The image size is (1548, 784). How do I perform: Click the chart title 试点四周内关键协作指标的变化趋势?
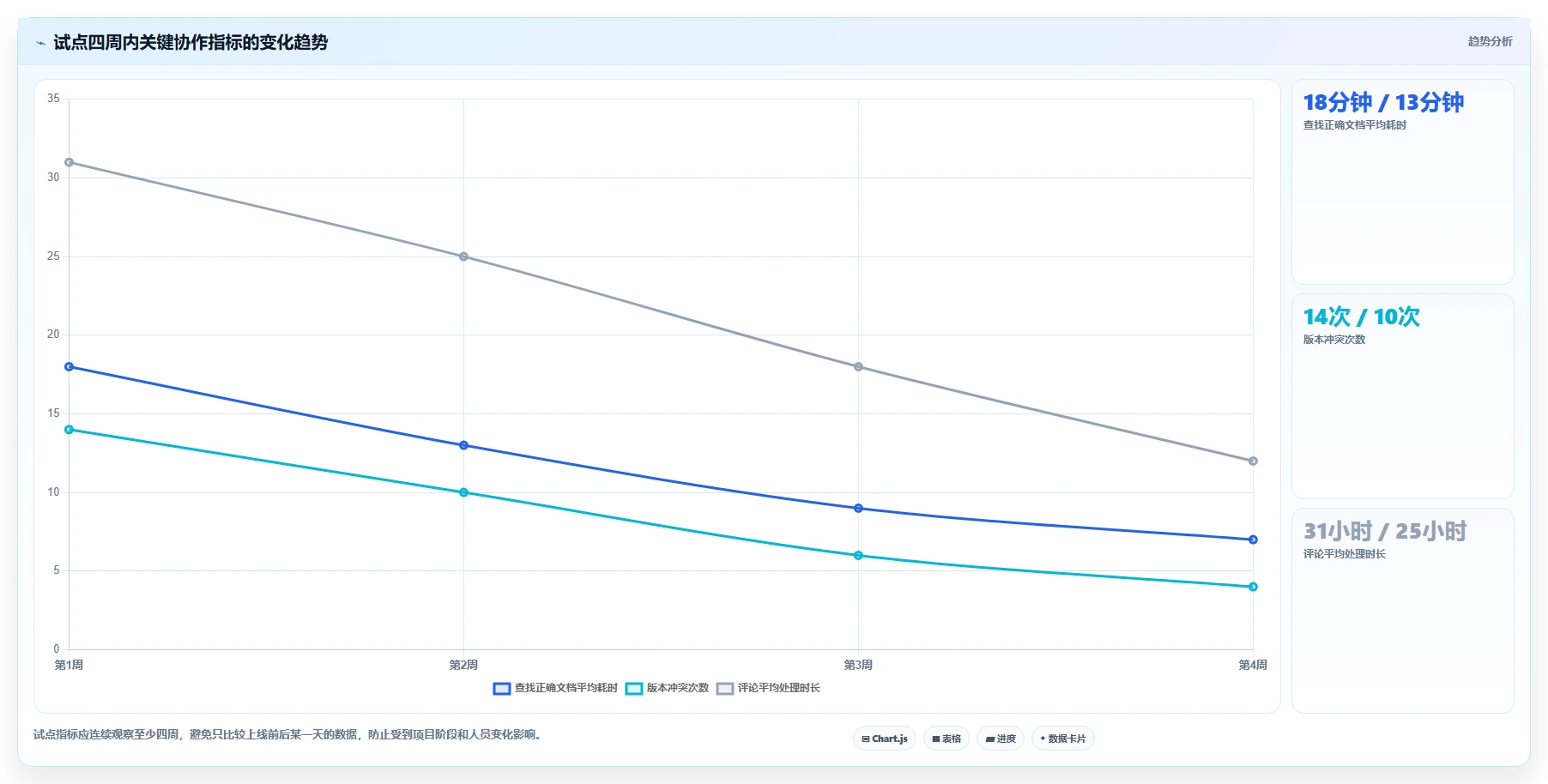coord(190,42)
